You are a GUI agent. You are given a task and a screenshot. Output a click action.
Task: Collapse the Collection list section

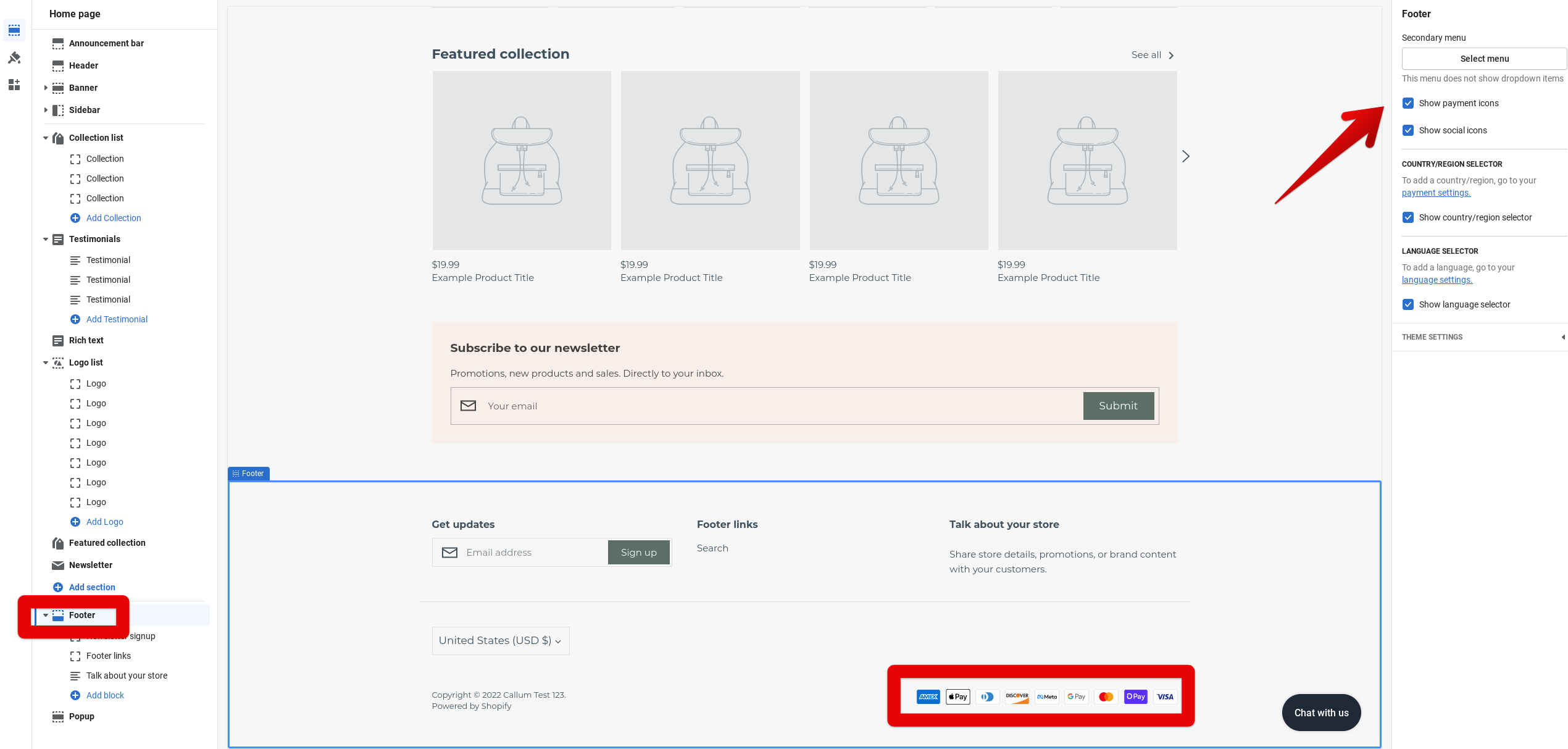(x=46, y=138)
